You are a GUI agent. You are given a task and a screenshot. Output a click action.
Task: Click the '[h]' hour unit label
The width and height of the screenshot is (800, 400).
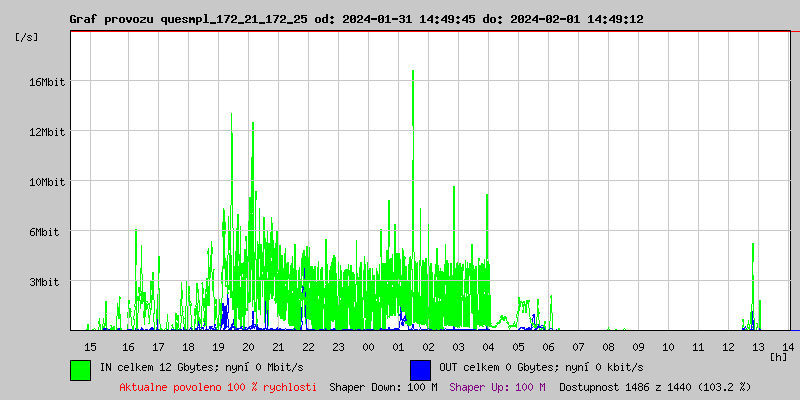(778, 356)
